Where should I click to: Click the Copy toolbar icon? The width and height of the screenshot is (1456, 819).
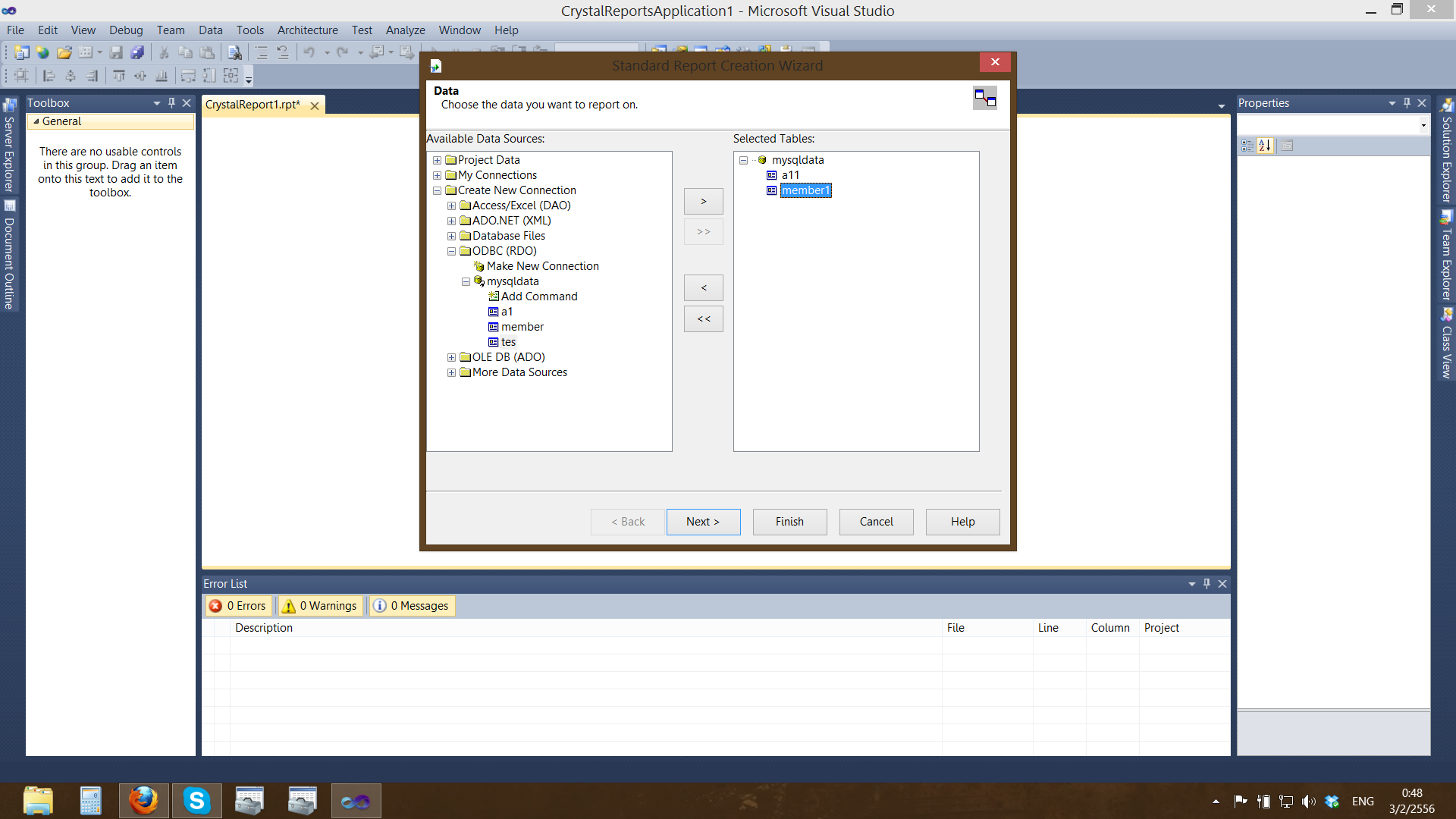coord(185,52)
